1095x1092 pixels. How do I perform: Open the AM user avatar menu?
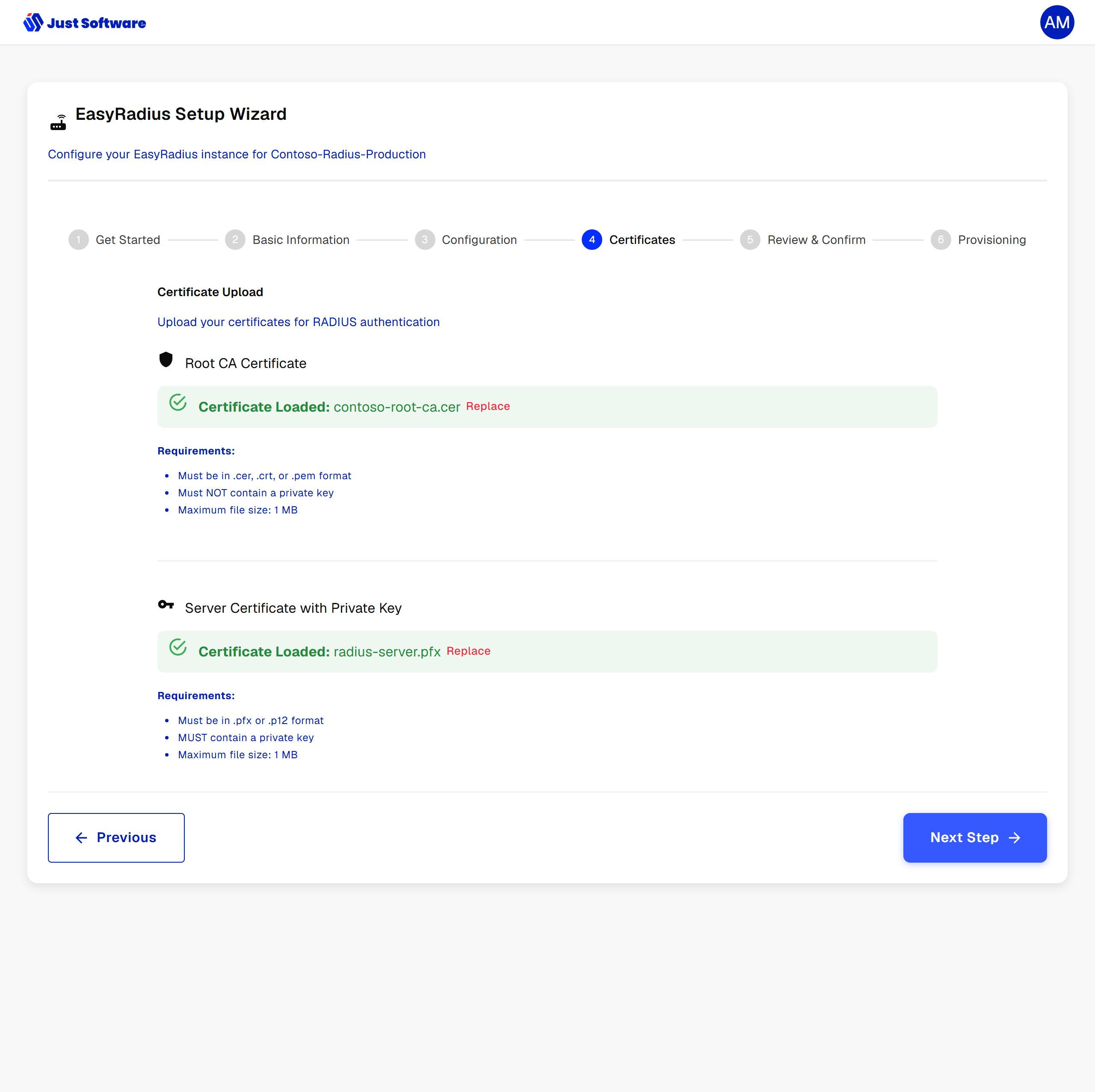click(1057, 22)
